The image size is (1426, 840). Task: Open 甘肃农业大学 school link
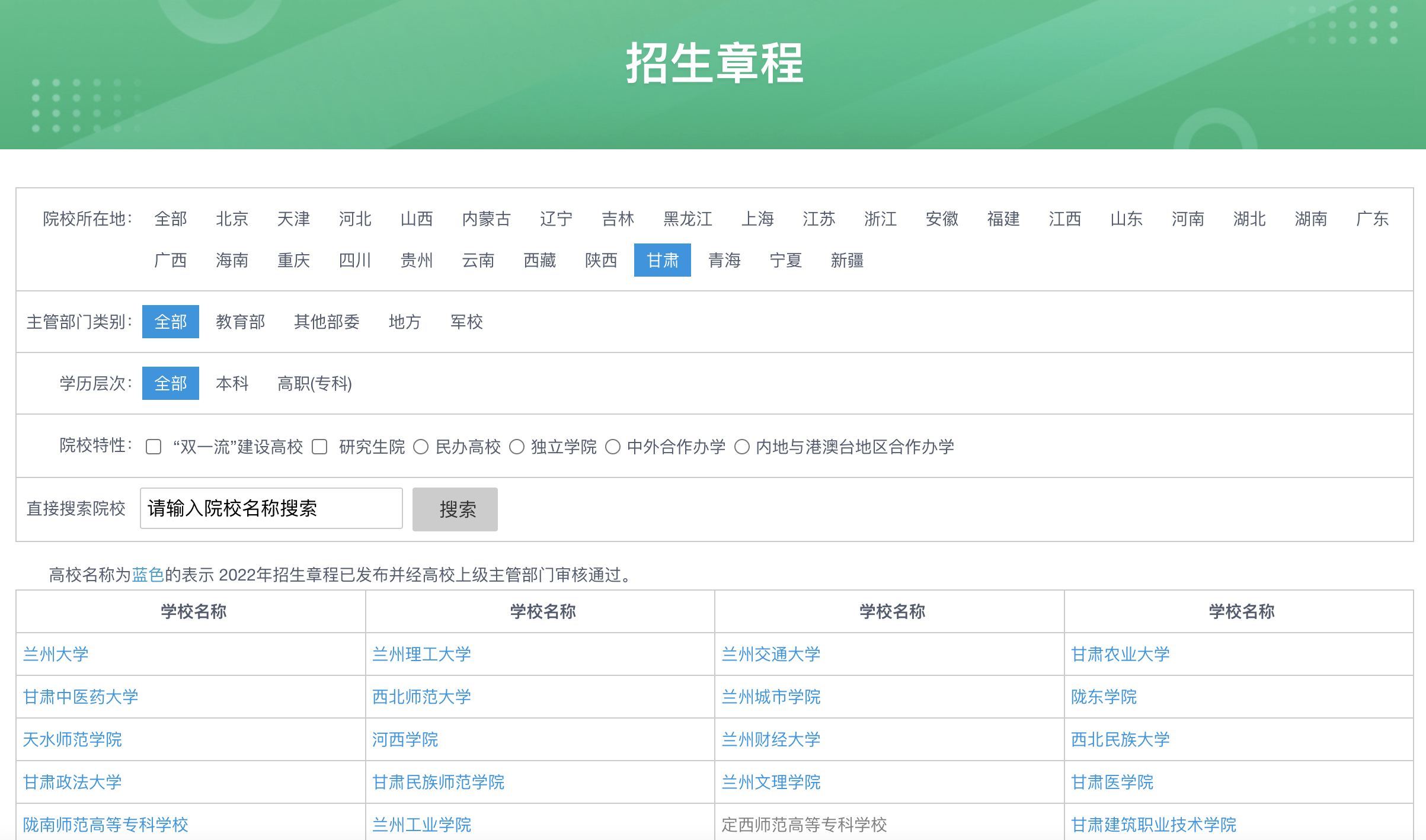[x=1120, y=654]
